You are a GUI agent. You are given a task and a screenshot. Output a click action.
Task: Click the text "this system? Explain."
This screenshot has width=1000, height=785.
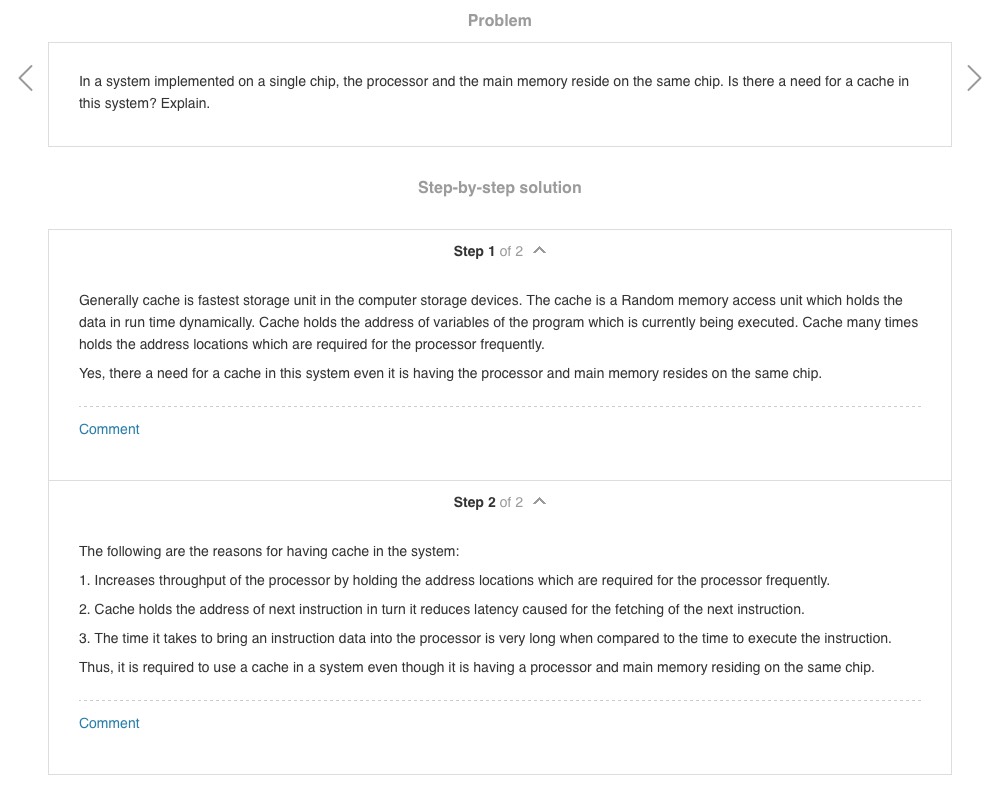click(x=144, y=103)
